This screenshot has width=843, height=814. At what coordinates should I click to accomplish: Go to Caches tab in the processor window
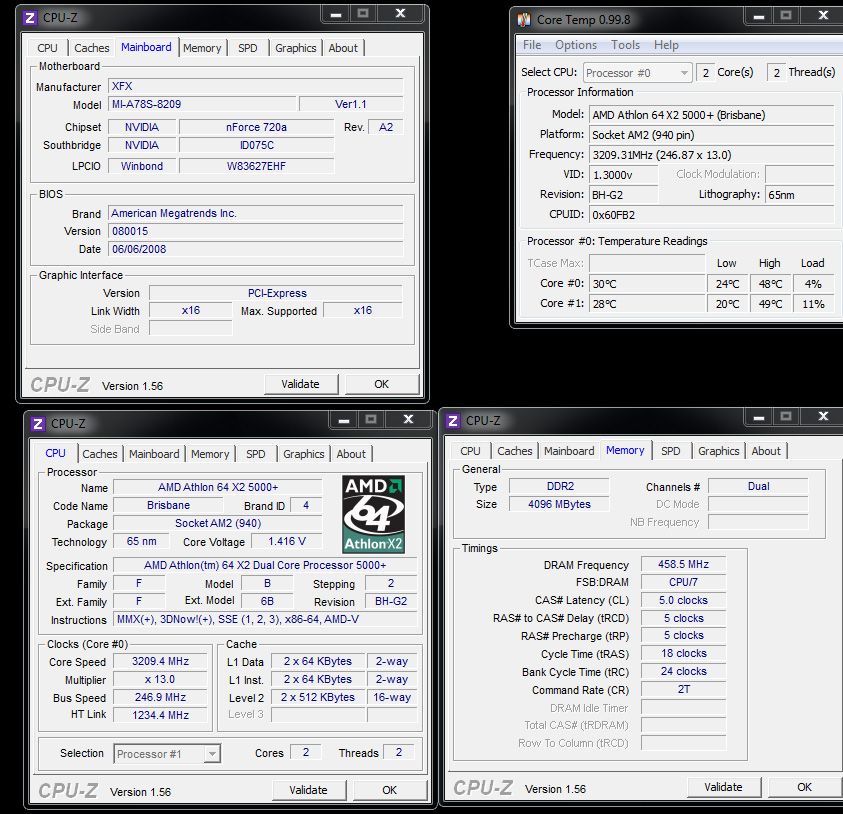(x=100, y=454)
